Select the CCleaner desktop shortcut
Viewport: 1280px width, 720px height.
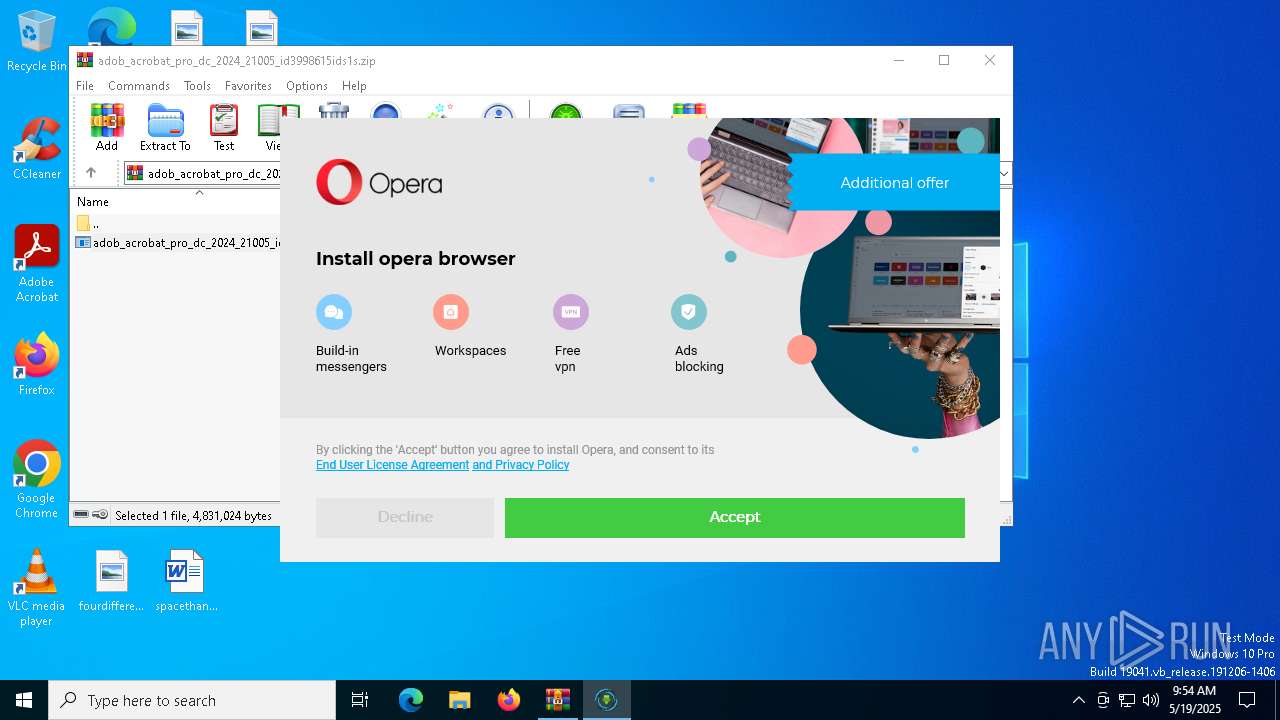(x=37, y=149)
